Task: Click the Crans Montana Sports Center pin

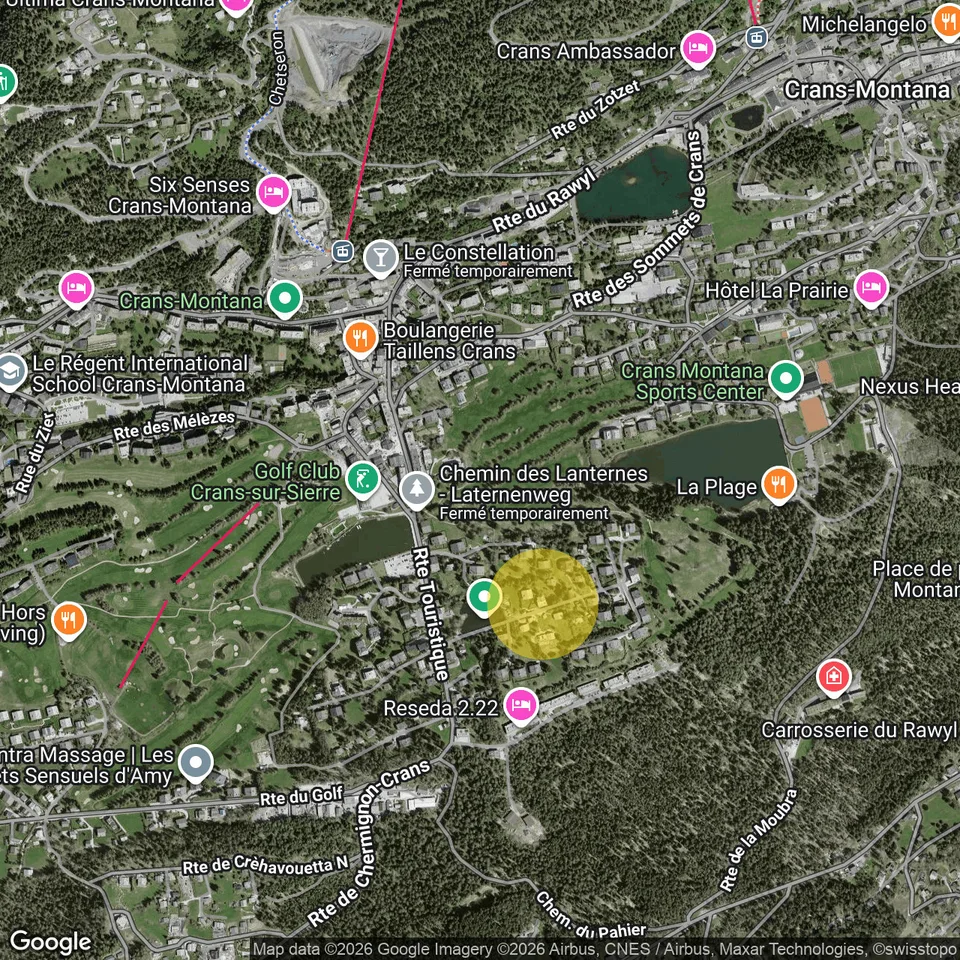Action: [786, 378]
